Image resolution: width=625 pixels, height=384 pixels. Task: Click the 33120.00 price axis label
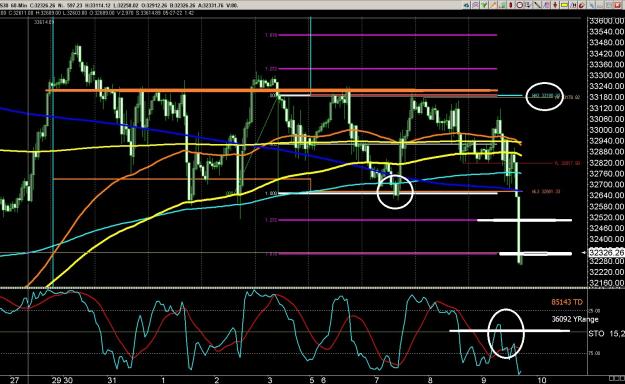[606, 108]
